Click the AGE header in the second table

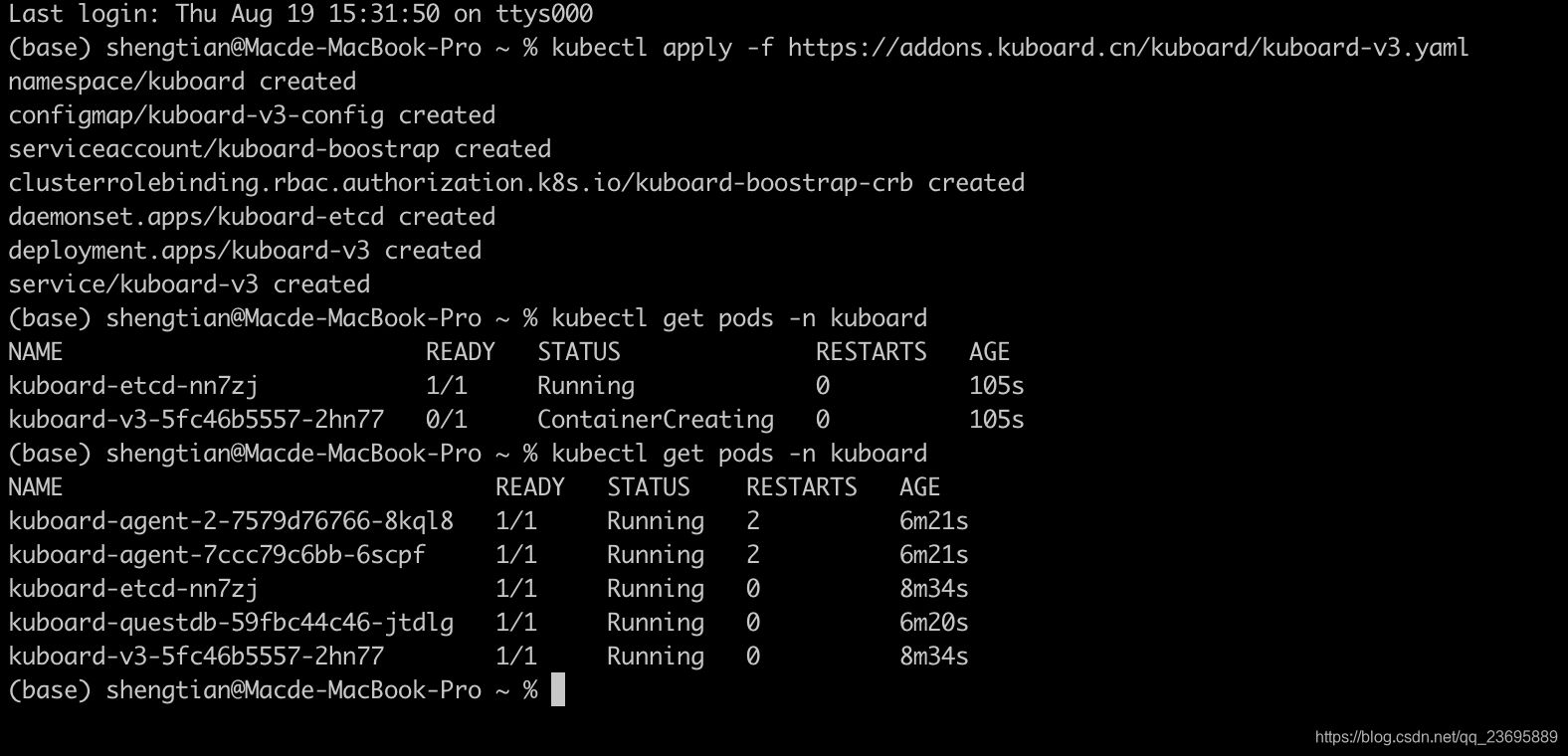pos(920,487)
